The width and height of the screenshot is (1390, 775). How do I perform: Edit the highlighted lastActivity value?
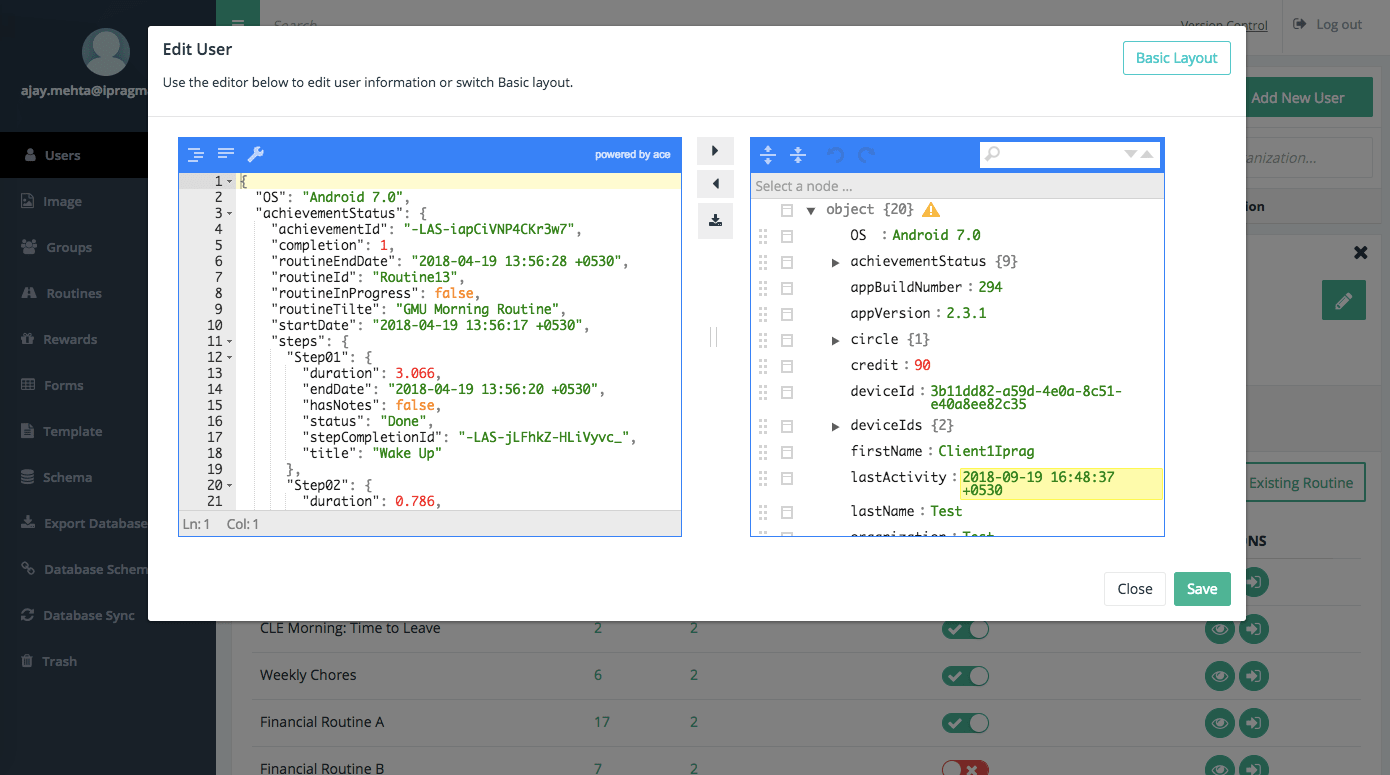tap(1061, 484)
